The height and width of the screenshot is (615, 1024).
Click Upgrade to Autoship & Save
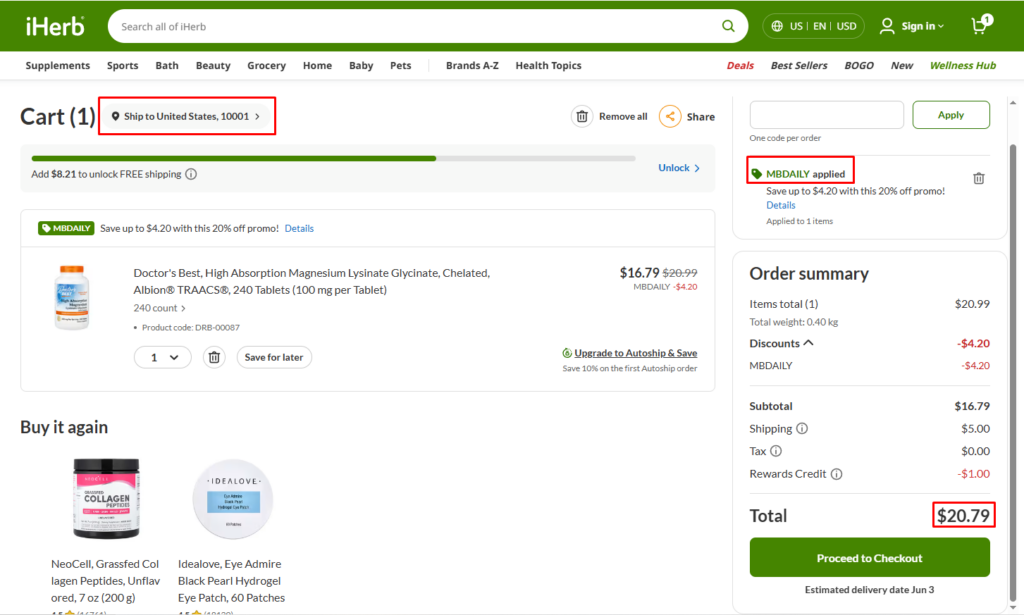coord(635,353)
